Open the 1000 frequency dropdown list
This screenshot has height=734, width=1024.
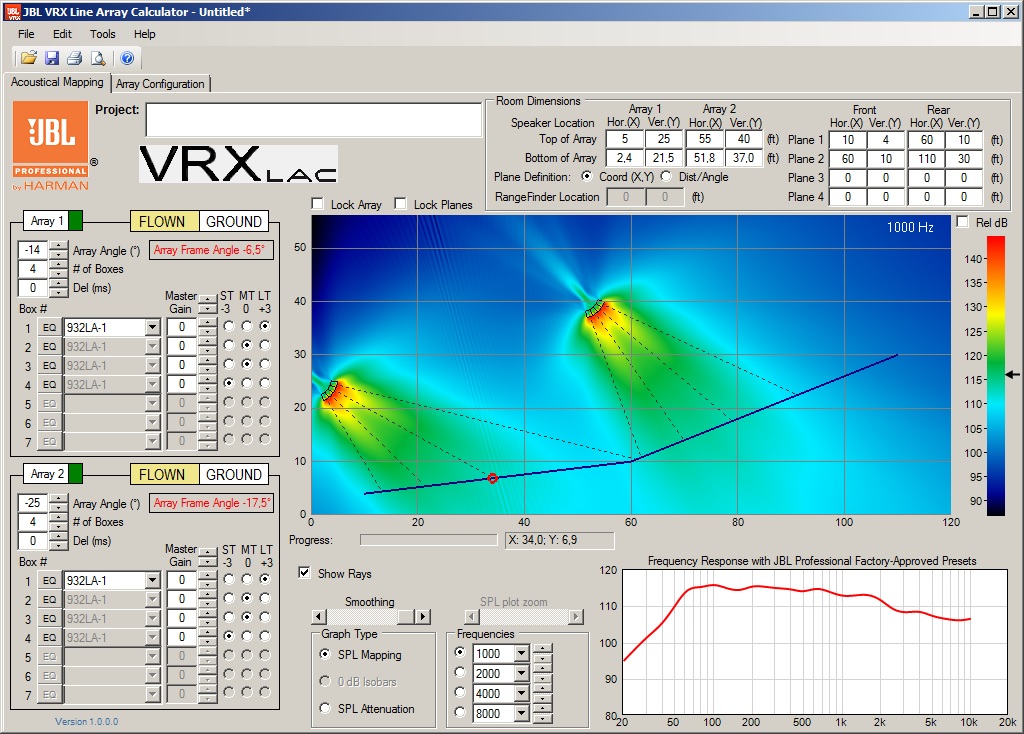[521, 654]
